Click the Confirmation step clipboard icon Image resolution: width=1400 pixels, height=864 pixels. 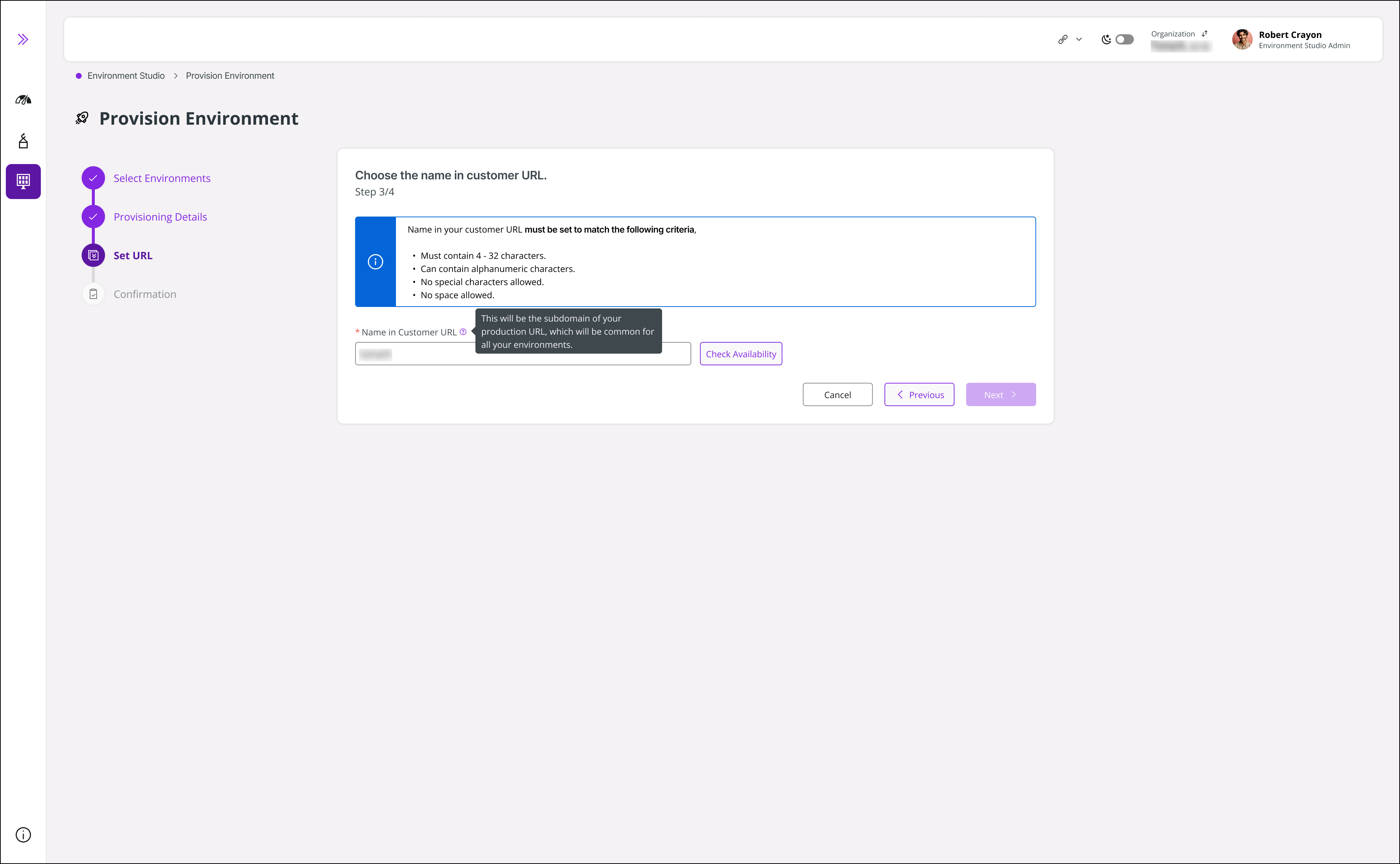point(93,294)
